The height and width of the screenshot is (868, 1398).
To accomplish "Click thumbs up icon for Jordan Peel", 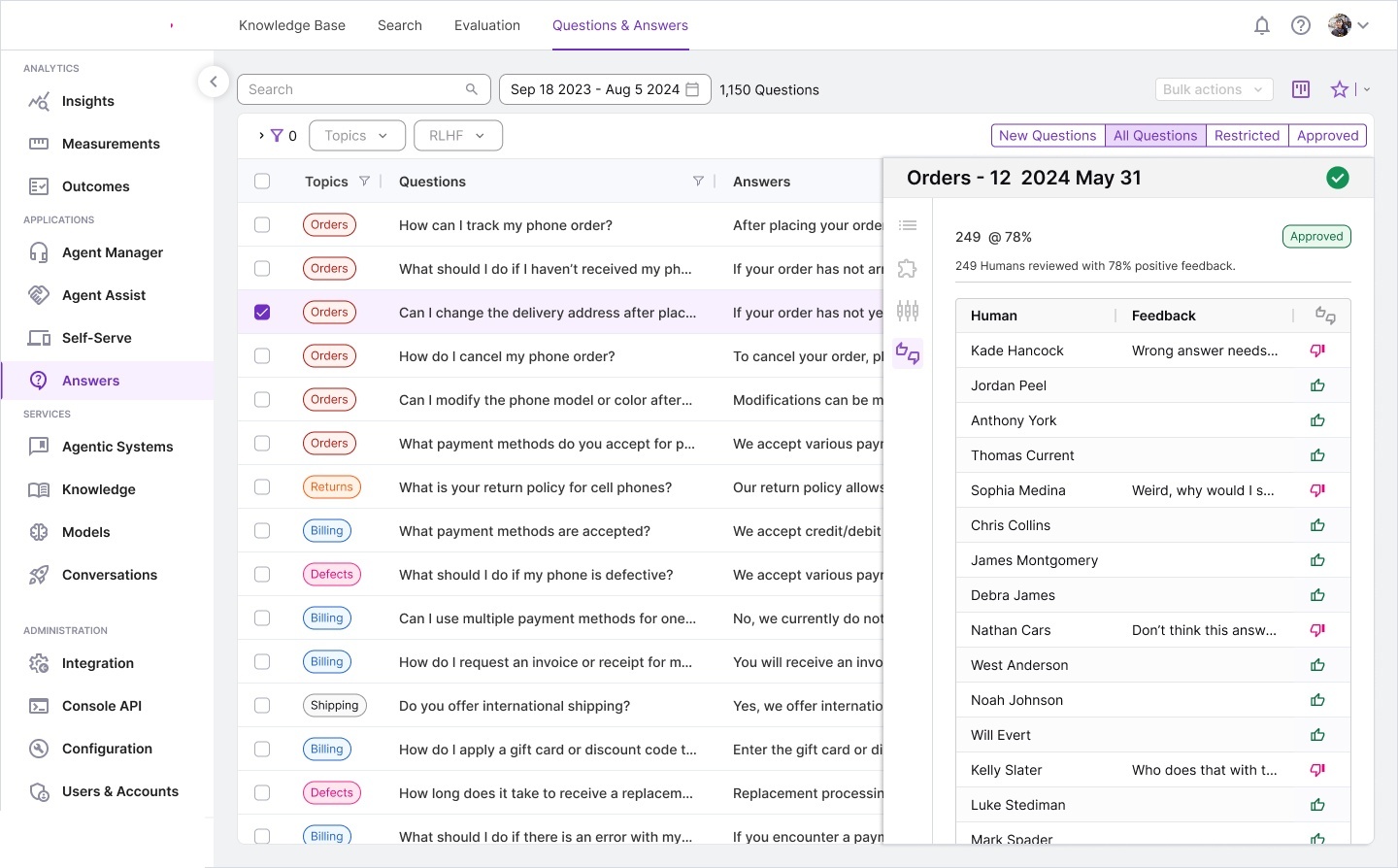I will [1317, 385].
